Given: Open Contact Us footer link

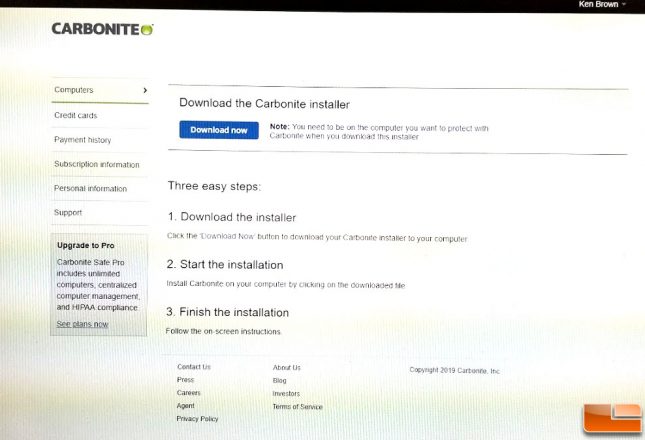Looking at the screenshot, I should point(194,367).
